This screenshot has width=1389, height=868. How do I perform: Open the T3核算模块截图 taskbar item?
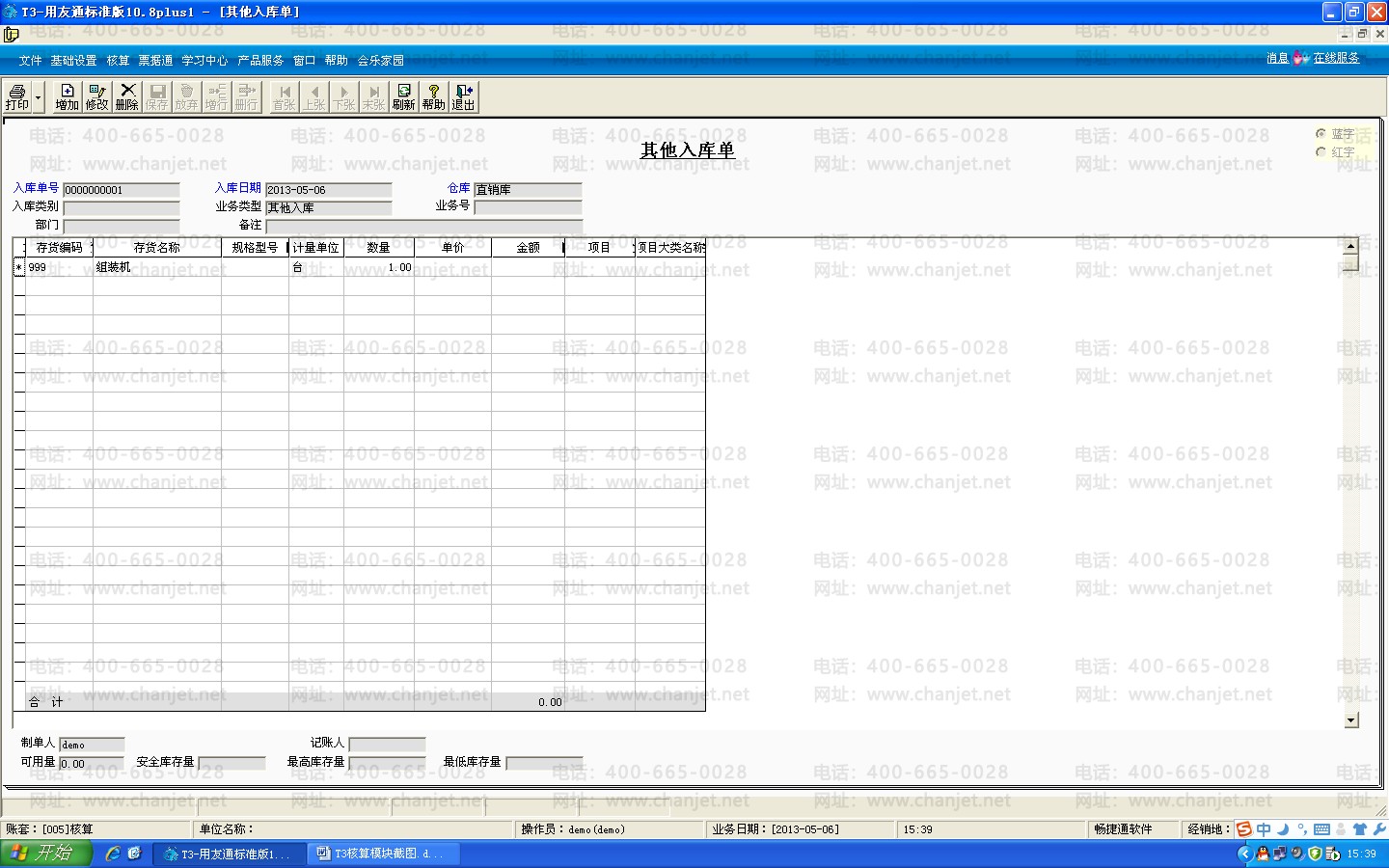click(x=383, y=854)
